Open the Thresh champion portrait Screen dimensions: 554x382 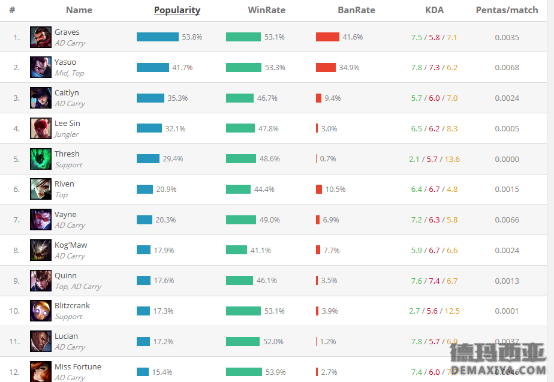coord(41,159)
